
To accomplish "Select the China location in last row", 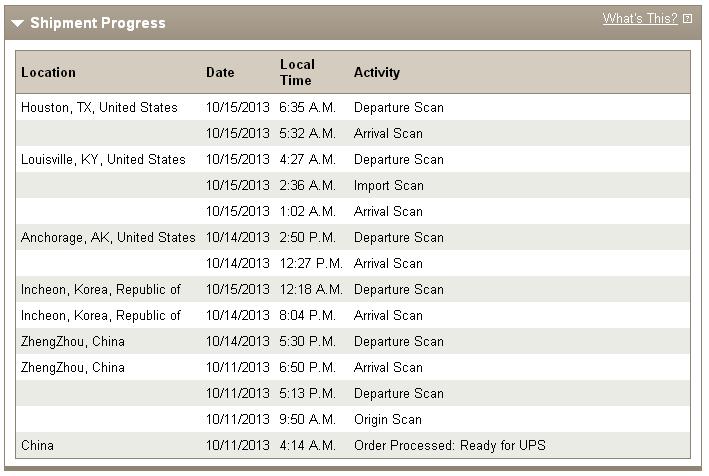I will point(37,445).
